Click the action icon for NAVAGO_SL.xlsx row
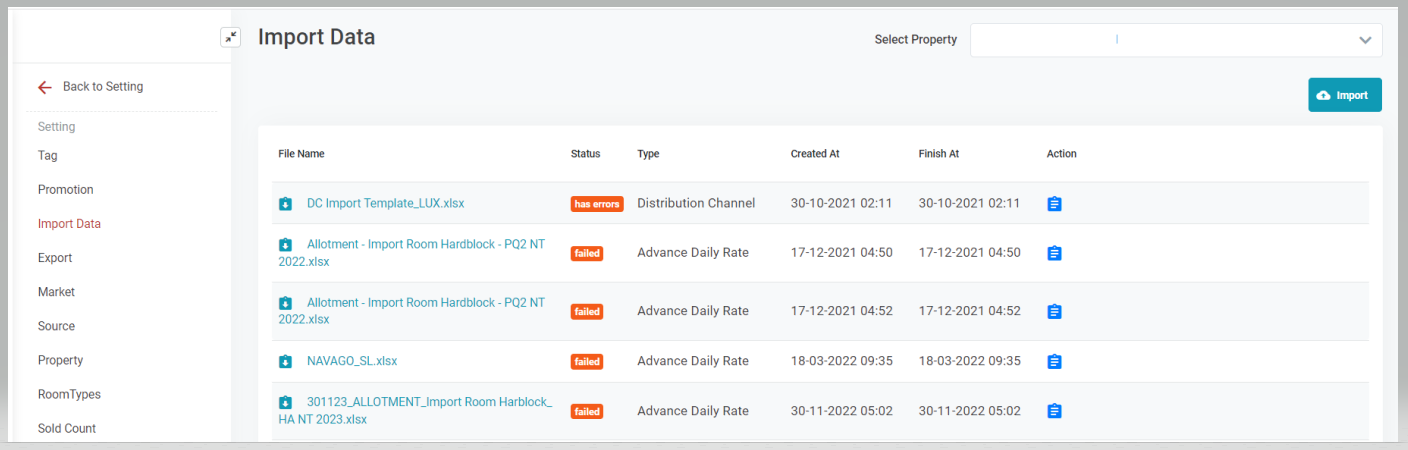Image resolution: width=1408 pixels, height=450 pixels. pyautogui.click(x=1054, y=361)
